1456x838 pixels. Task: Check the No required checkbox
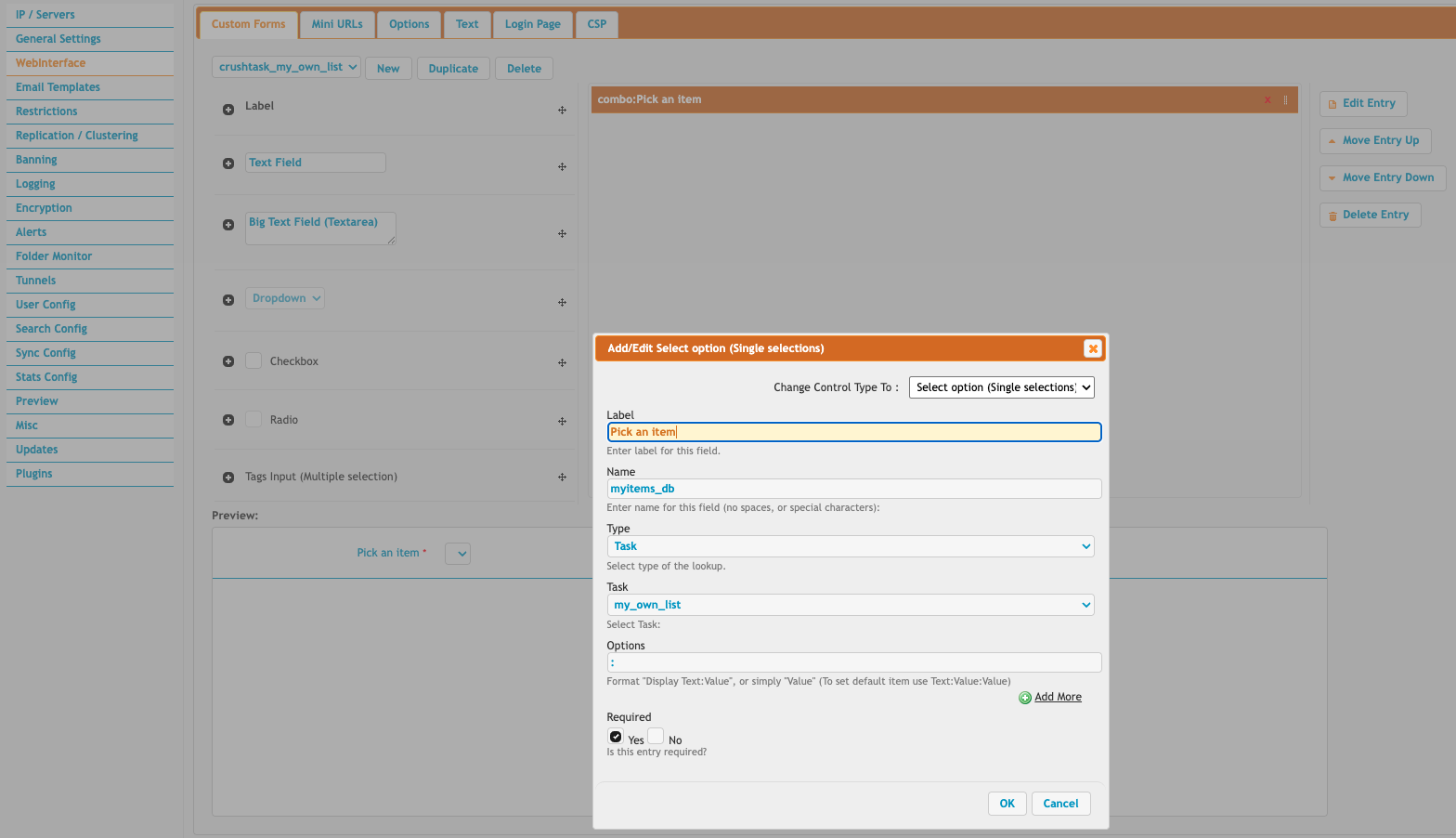point(656,737)
